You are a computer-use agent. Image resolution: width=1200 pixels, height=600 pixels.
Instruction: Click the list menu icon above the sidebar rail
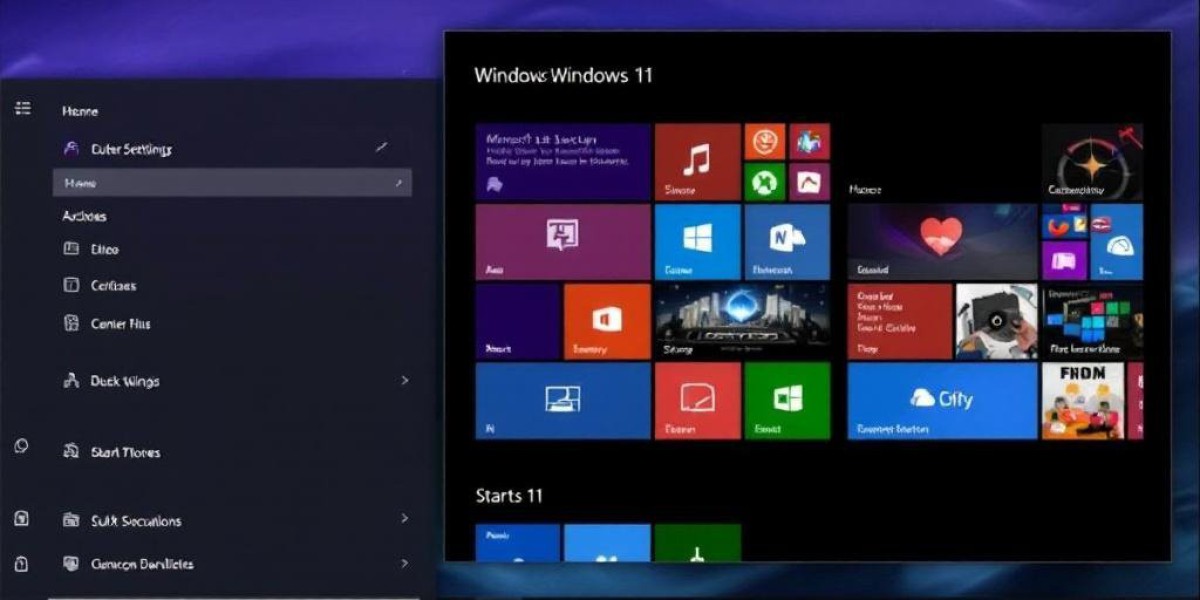pyautogui.click(x=23, y=108)
